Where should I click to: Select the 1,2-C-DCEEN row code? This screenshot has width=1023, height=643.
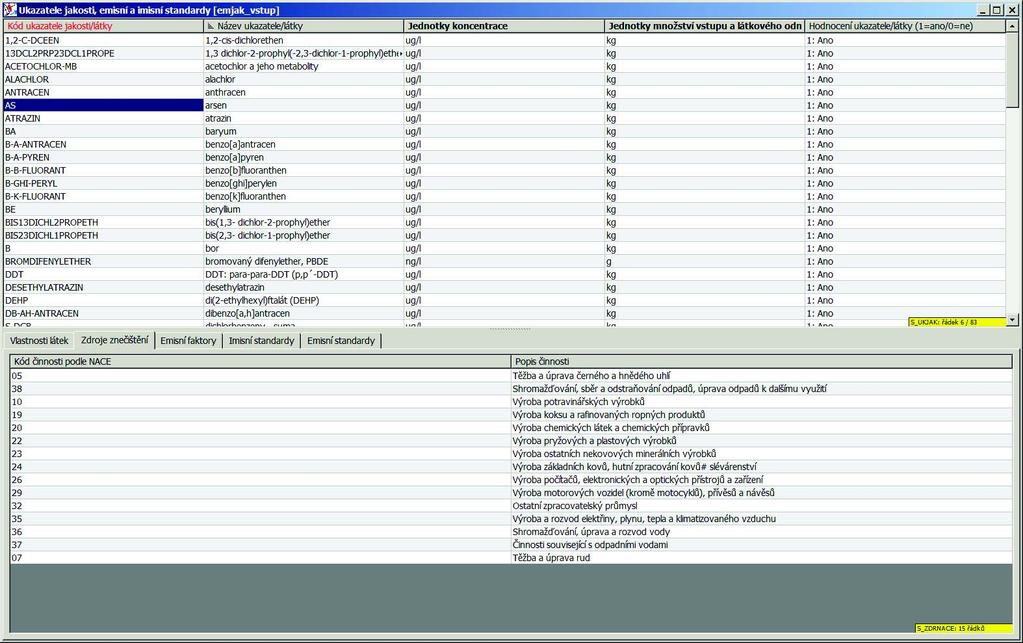[103, 40]
